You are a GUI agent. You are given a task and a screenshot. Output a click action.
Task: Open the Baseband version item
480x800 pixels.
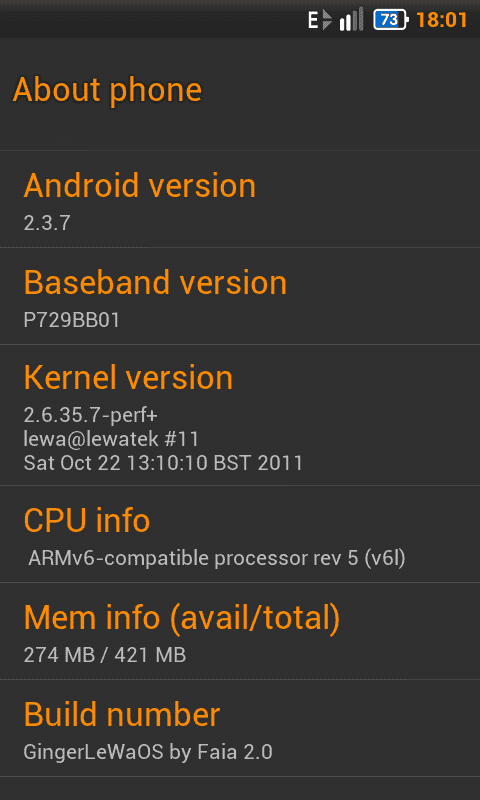pos(240,296)
